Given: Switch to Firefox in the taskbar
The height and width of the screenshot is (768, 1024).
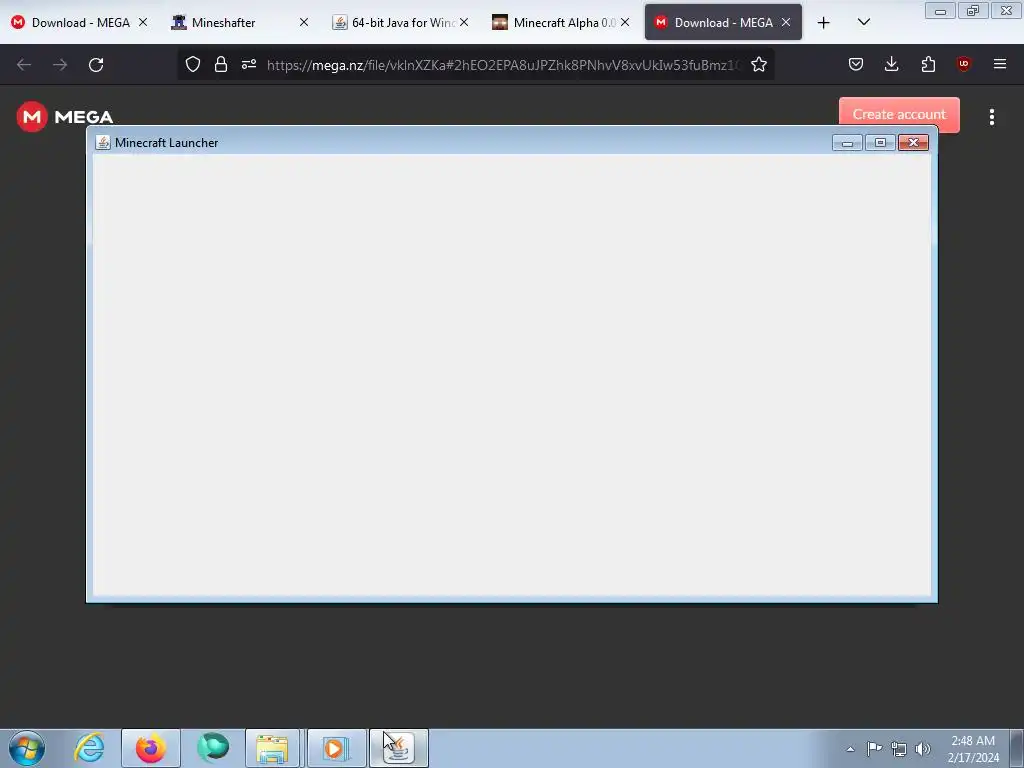Looking at the screenshot, I should click(151, 748).
